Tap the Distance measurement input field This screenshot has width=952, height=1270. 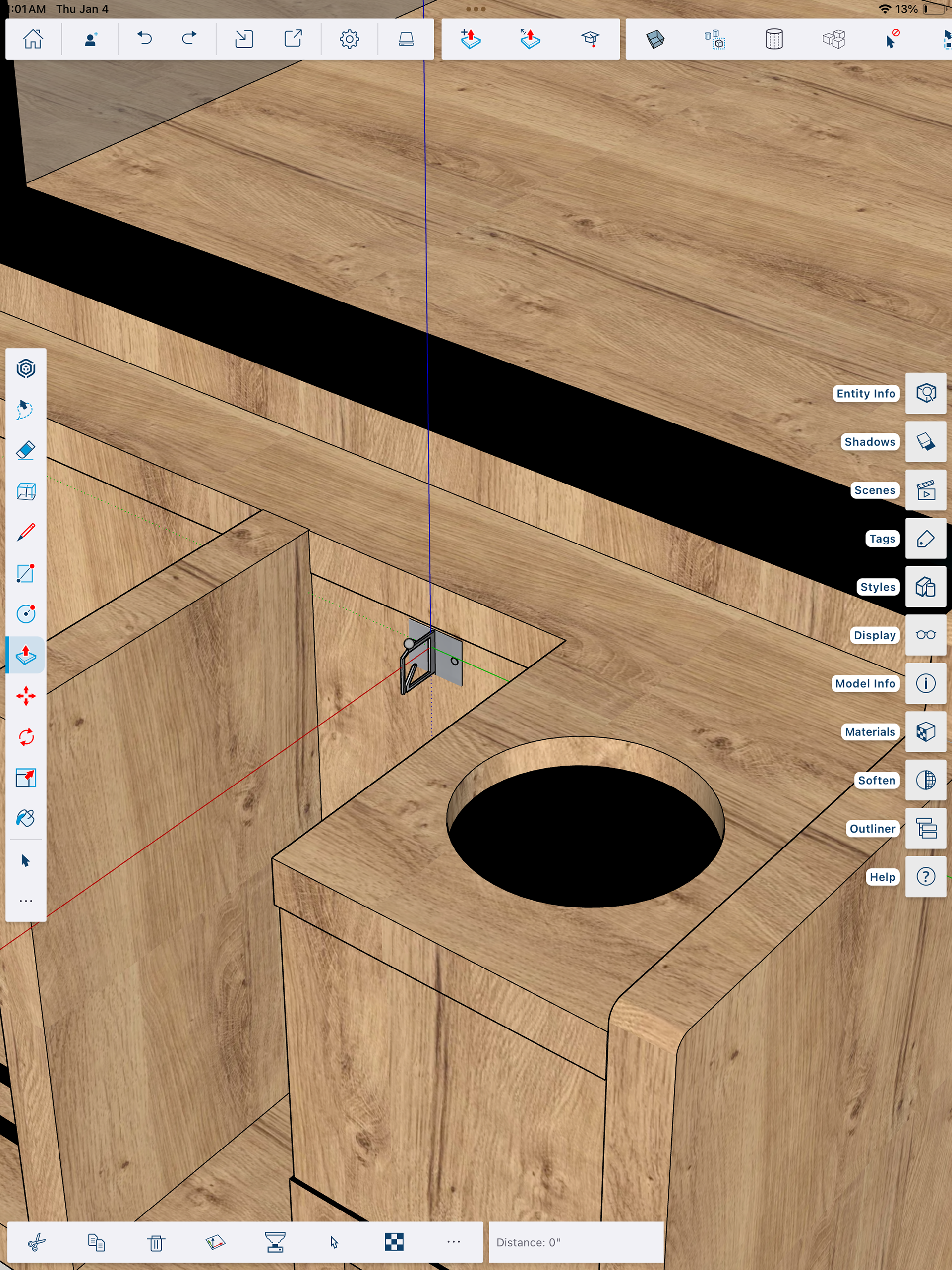point(576,1242)
